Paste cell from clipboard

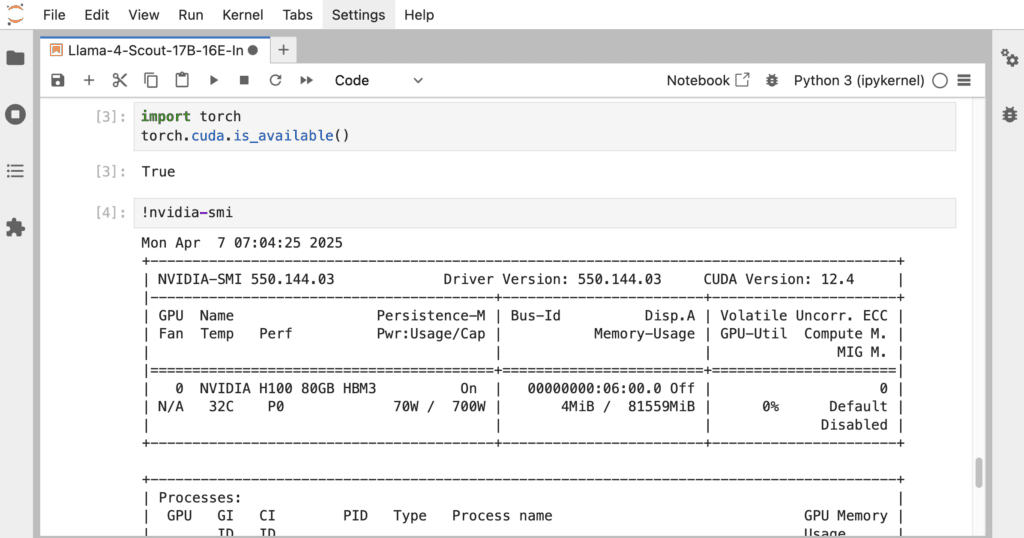point(182,80)
